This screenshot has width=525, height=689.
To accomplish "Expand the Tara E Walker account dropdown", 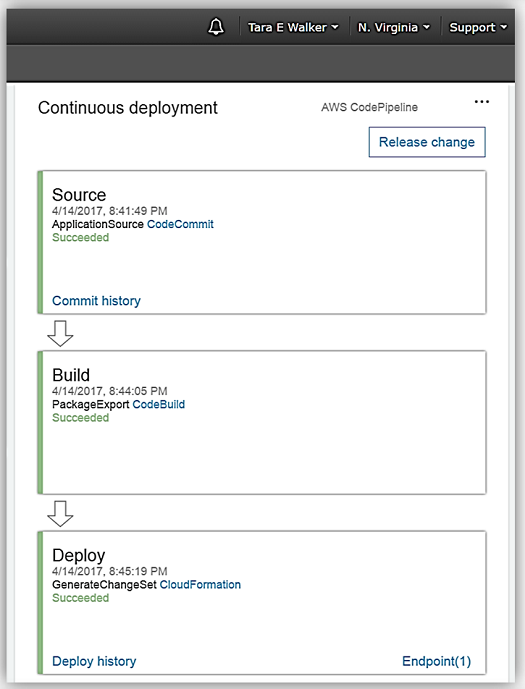I will (293, 27).
